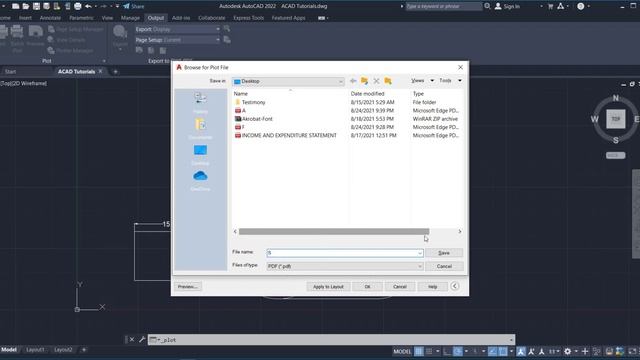Click the scroll right arrow of file list

pyautogui.click(x=460, y=231)
